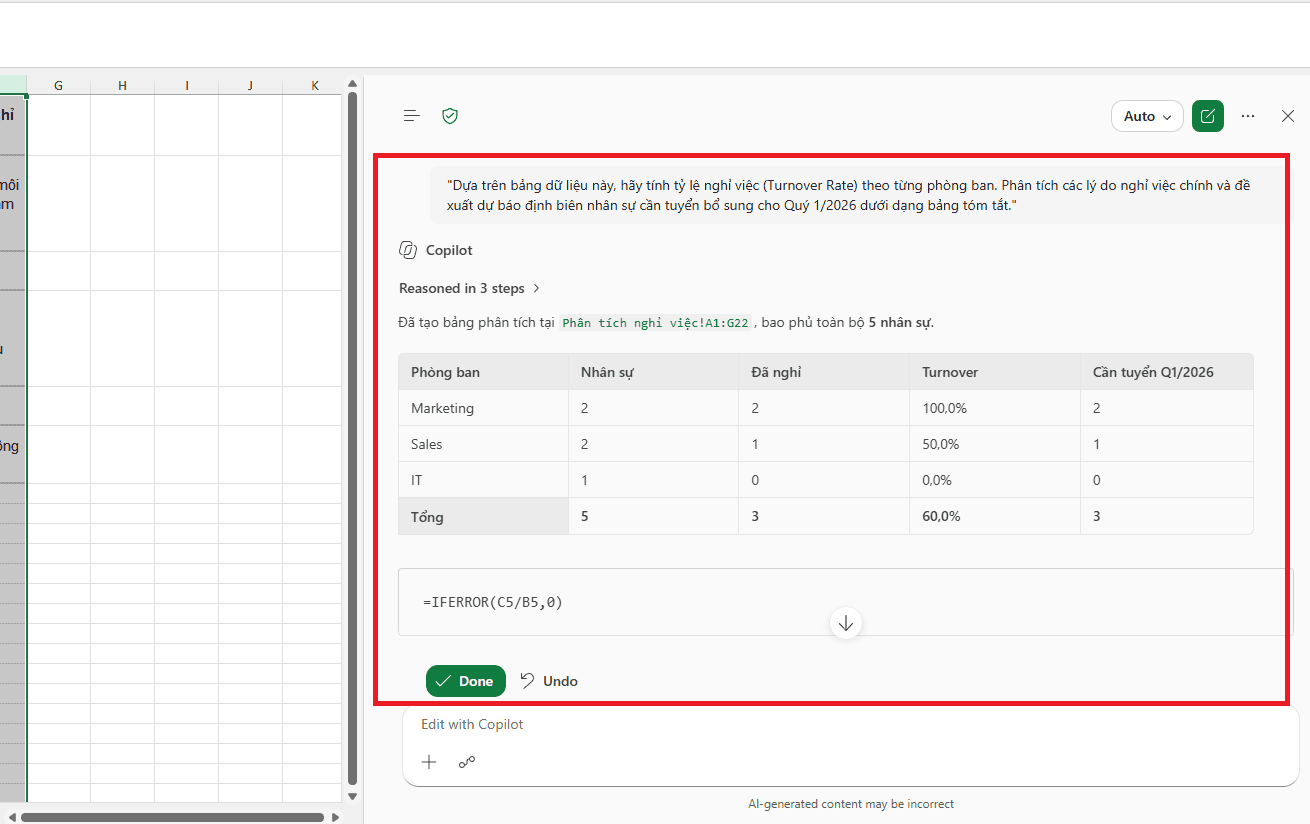Expand the Reasoned in 3 steps details
Screen dimensions: 1310x824
coord(470,288)
